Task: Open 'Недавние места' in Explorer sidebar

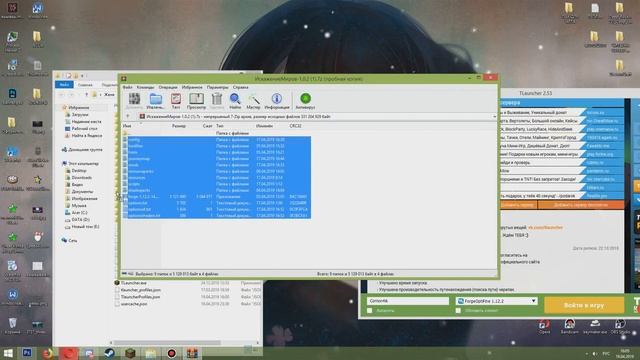Action: click(86, 122)
